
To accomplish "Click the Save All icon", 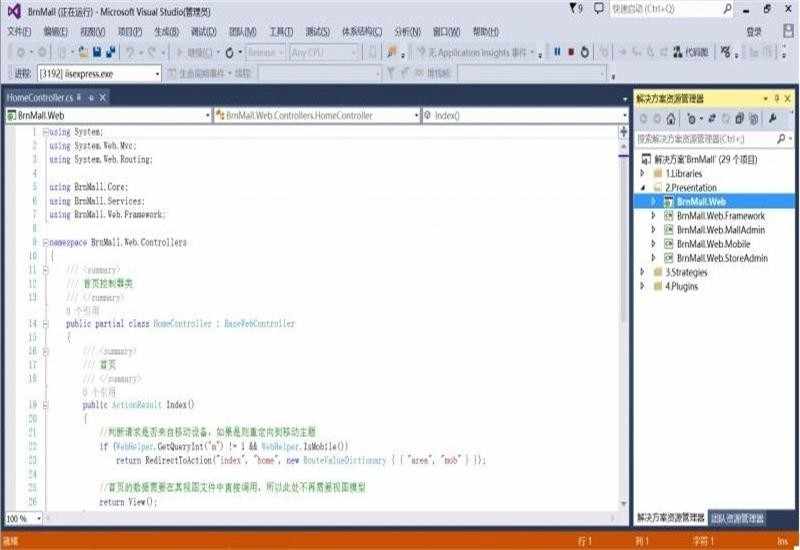I will [x=110, y=52].
